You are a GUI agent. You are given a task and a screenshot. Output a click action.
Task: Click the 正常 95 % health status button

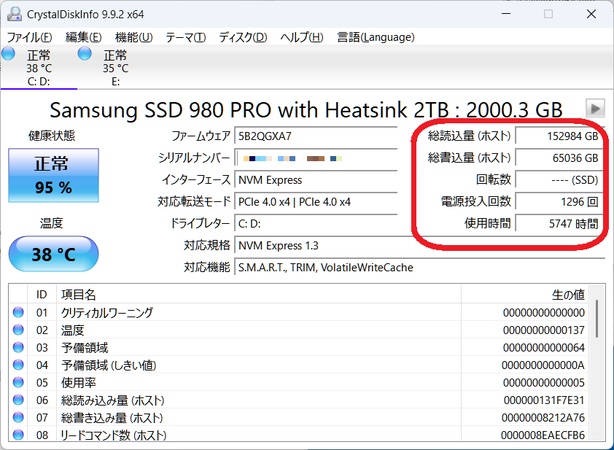(x=53, y=175)
